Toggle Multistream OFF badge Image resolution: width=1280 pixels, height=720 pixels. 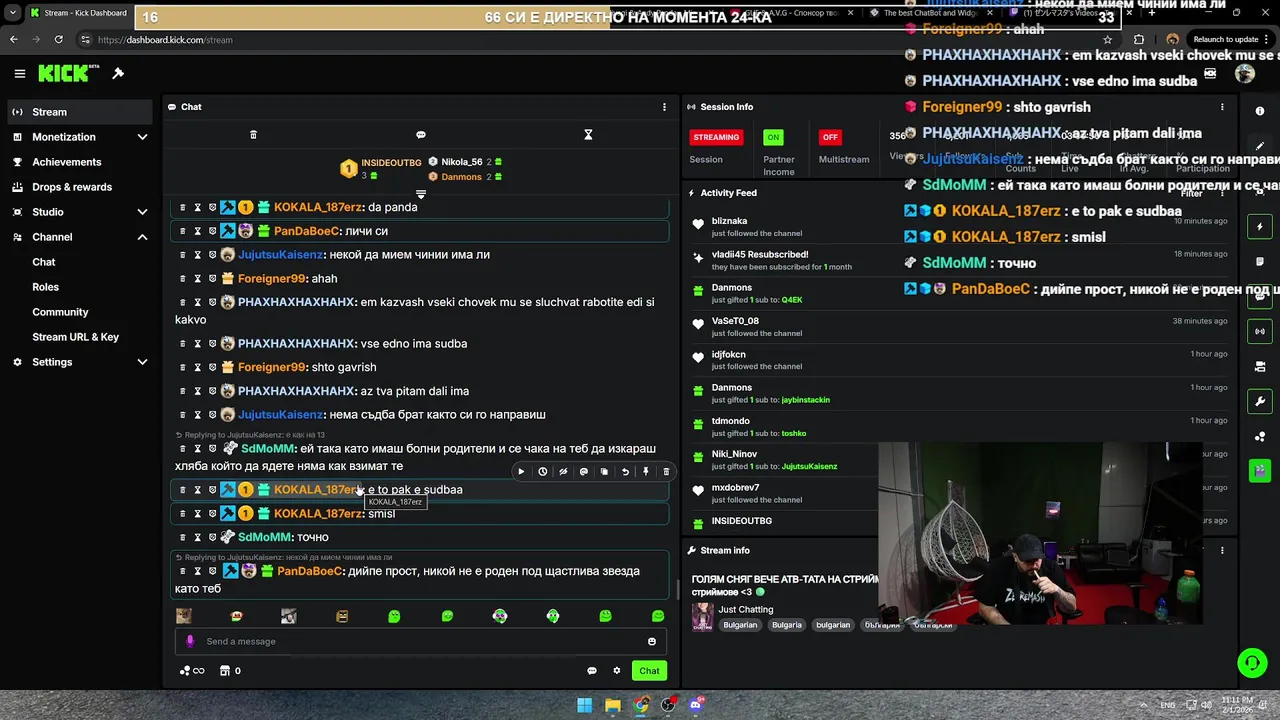(830, 137)
